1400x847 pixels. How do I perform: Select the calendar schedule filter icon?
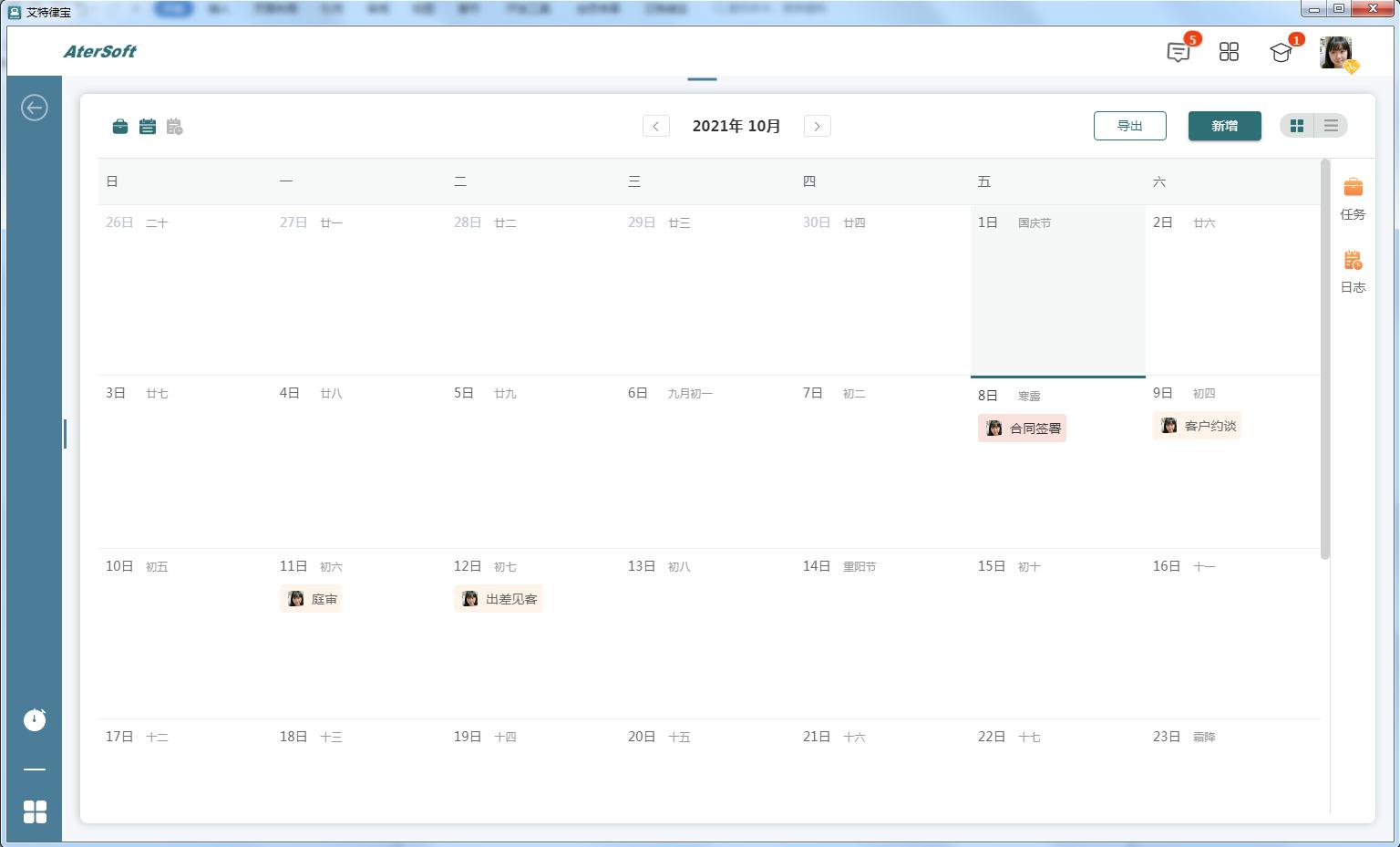click(x=148, y=127)
